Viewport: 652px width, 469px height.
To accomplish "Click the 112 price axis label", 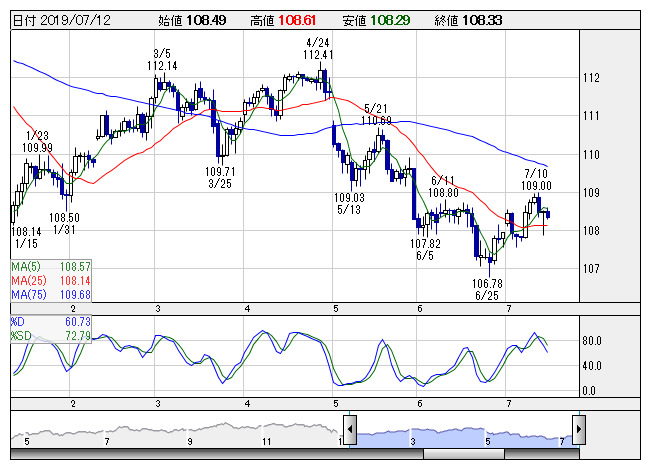I will tap(591, 78).
